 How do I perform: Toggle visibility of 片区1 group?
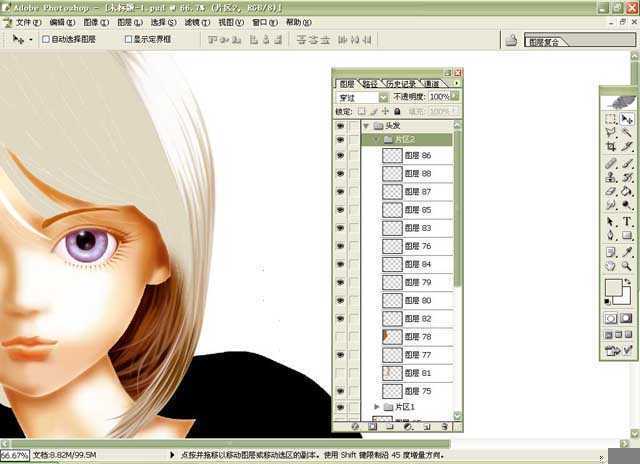pos(340,407)
